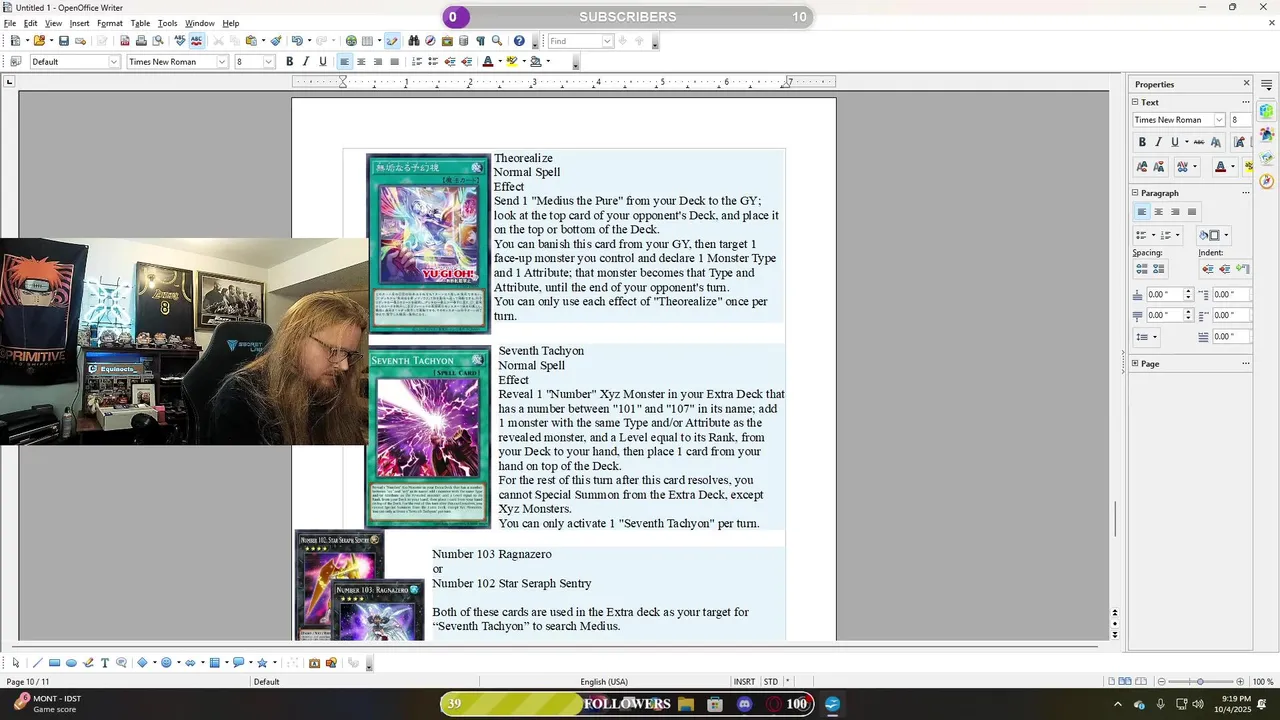
Task: Click the Save document icon
Action: click(64, 41)
